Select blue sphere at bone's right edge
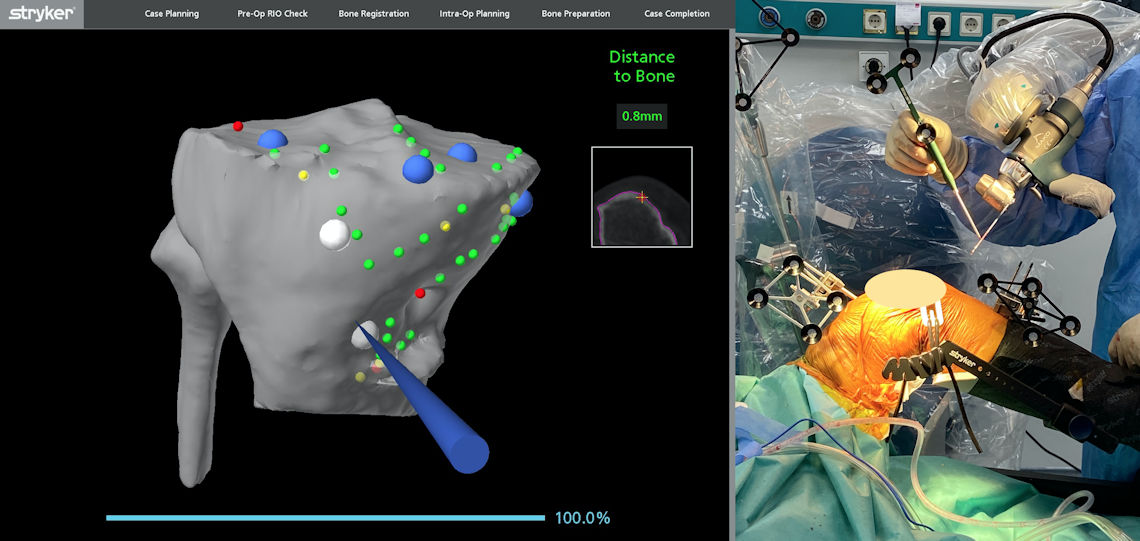Screen dimensions: 1140x541 click(x=521, y=203)
